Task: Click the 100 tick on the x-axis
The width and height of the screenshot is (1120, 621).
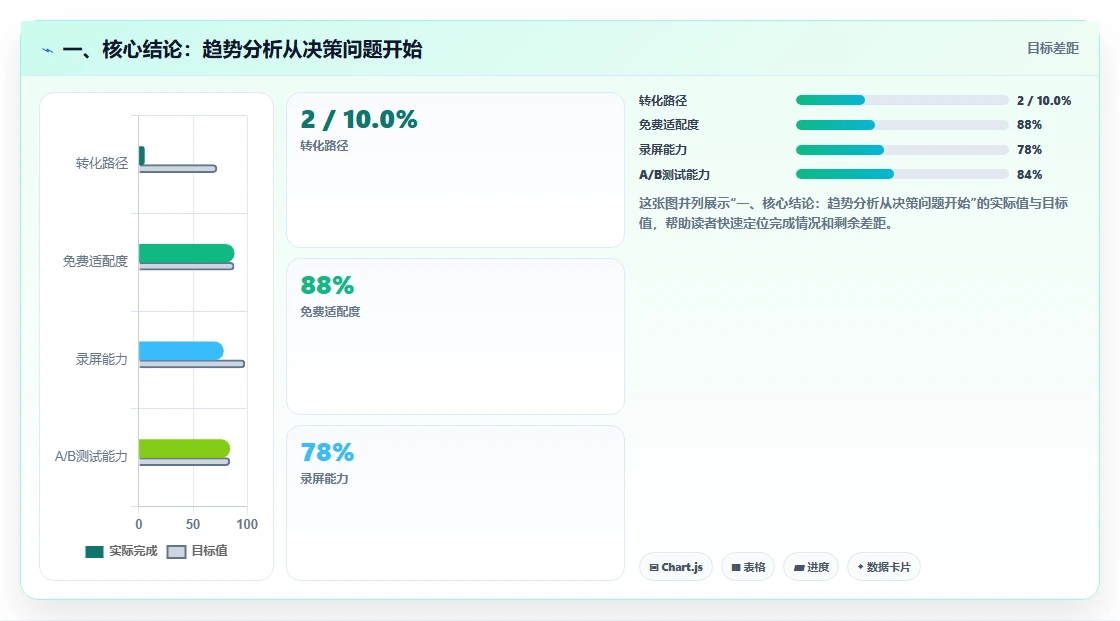Action: point(247,525)
